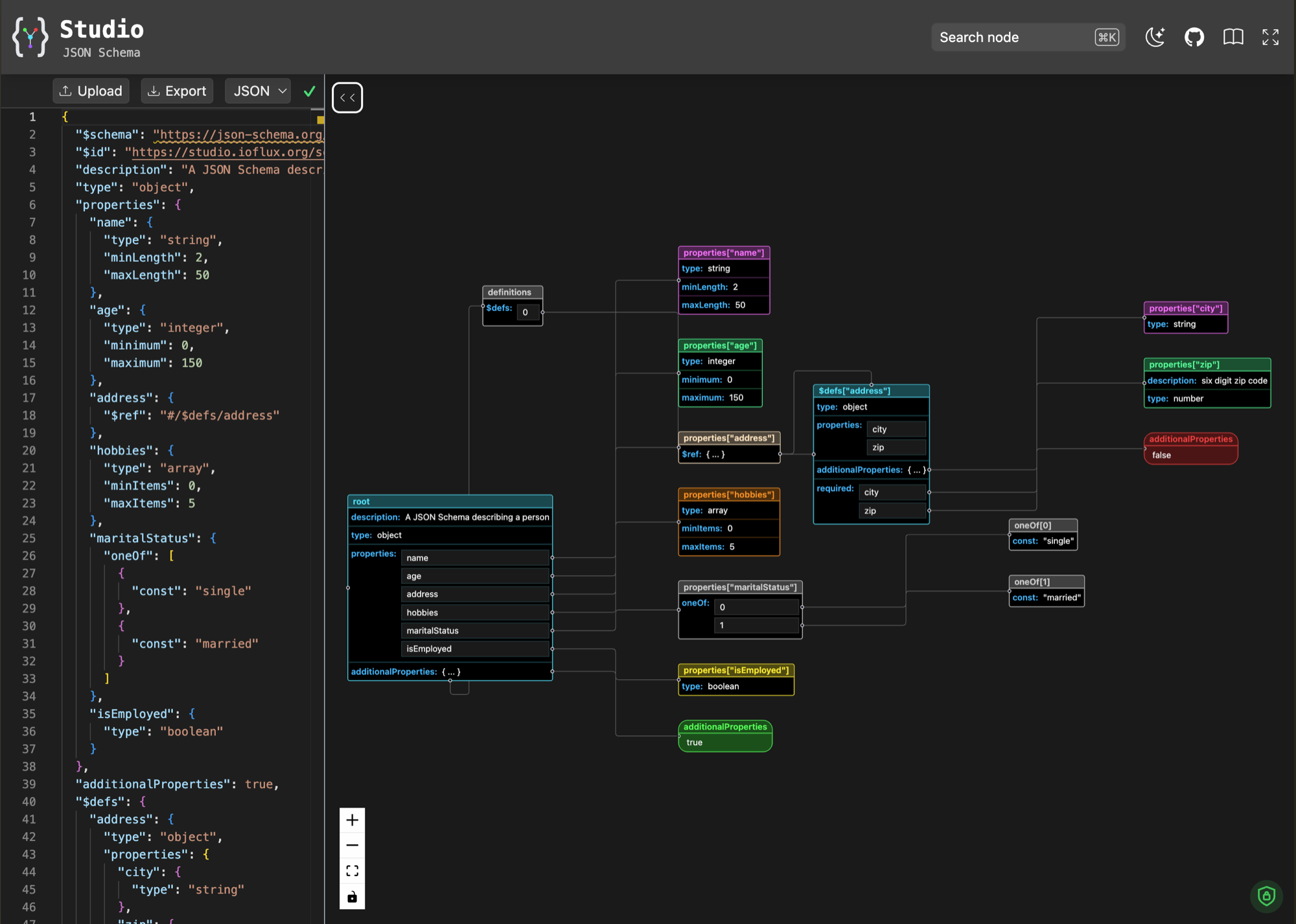
Task: Fit graph to view icon
Action: 352,871
